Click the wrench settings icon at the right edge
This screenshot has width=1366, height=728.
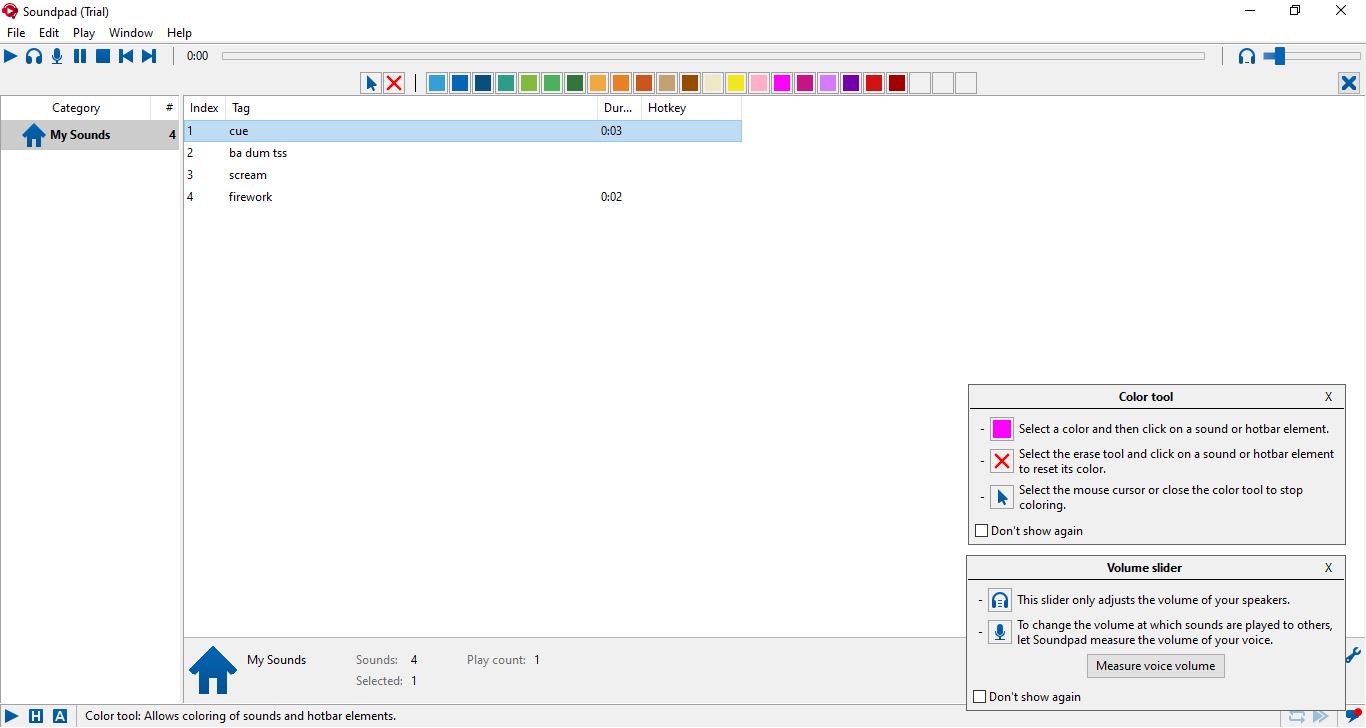tap(1354, 656)
